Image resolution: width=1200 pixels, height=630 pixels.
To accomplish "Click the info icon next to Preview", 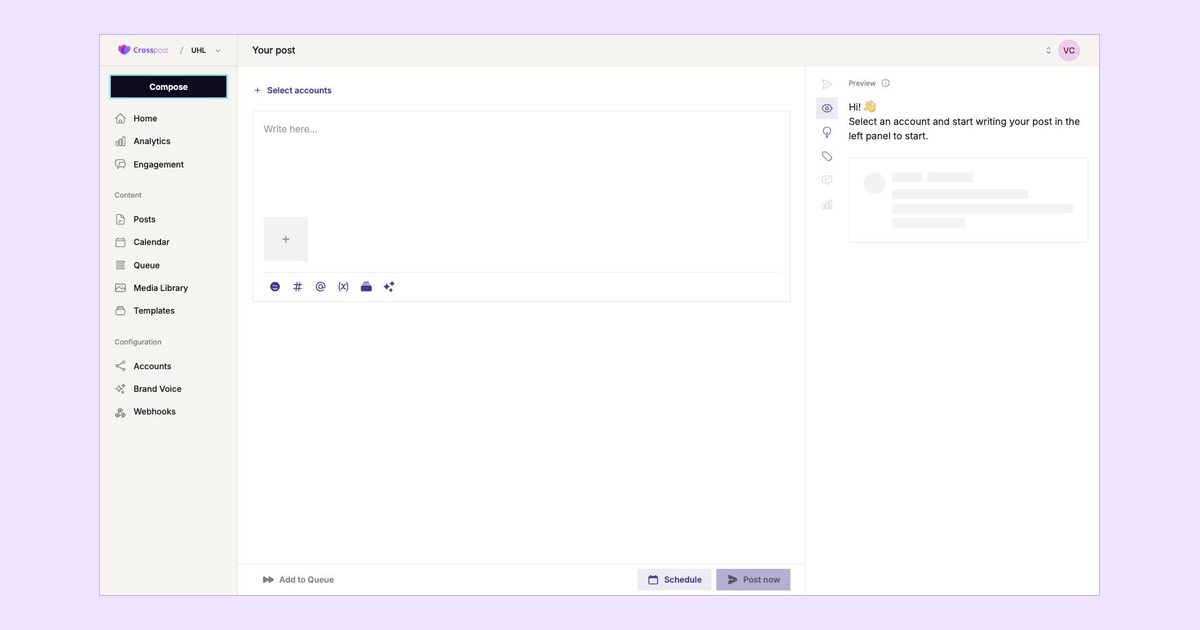I will pyautogui.click(x=886, y=83).
